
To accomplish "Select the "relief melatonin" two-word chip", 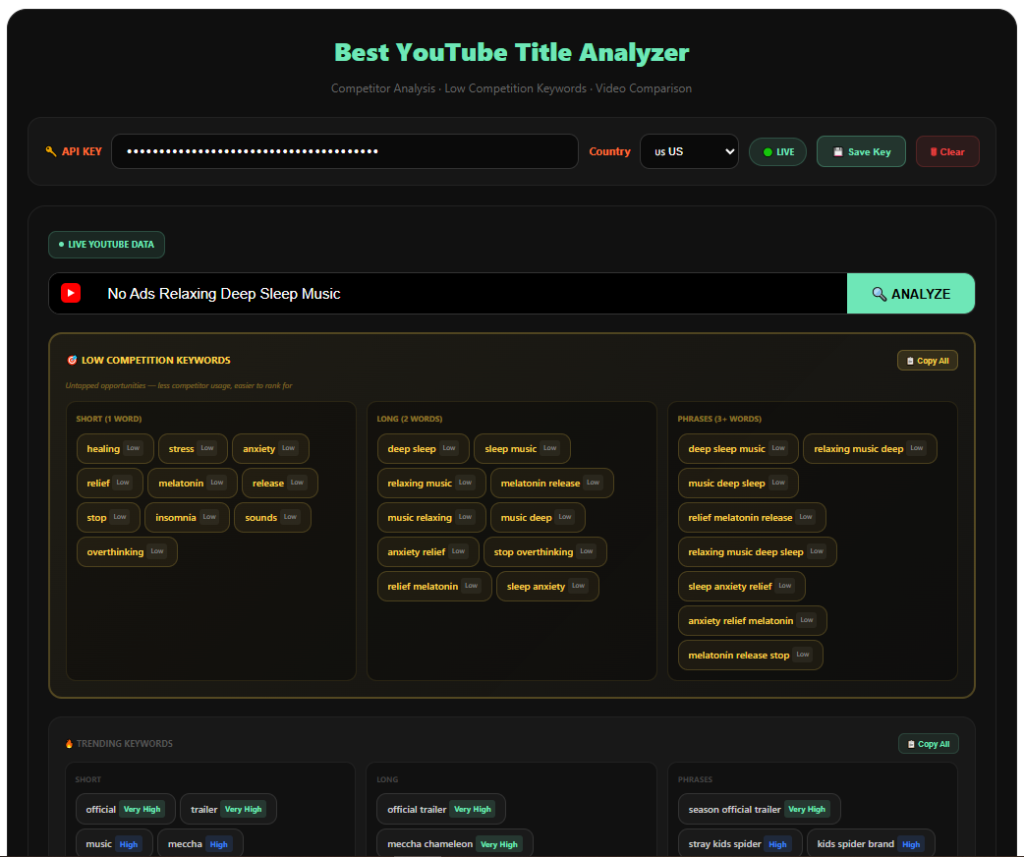I will tap(434, 587).
